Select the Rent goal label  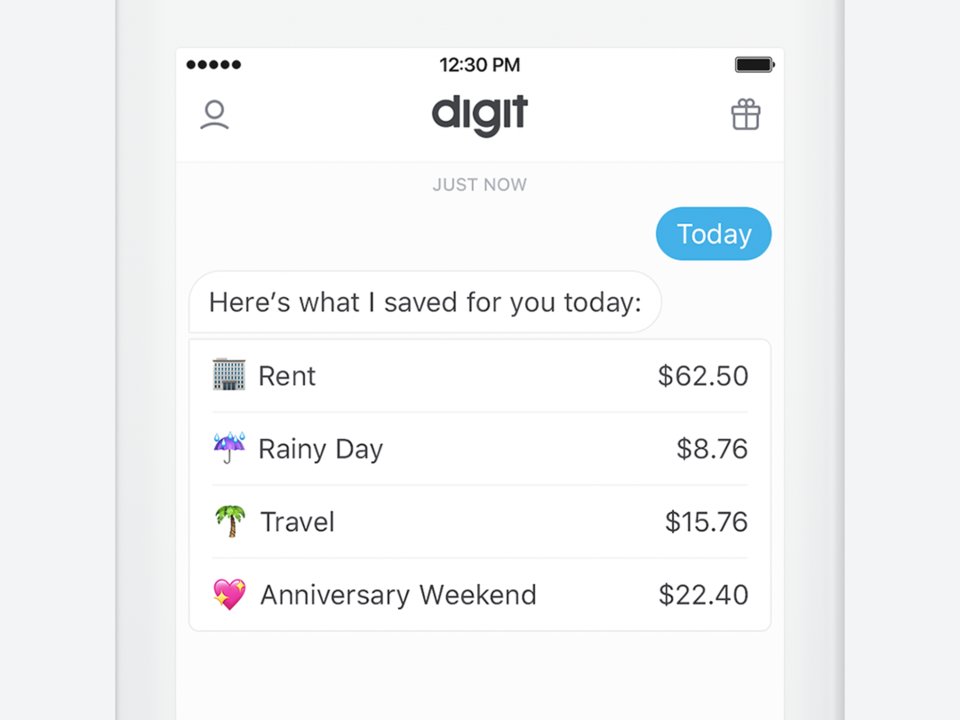tap(287, 376)
